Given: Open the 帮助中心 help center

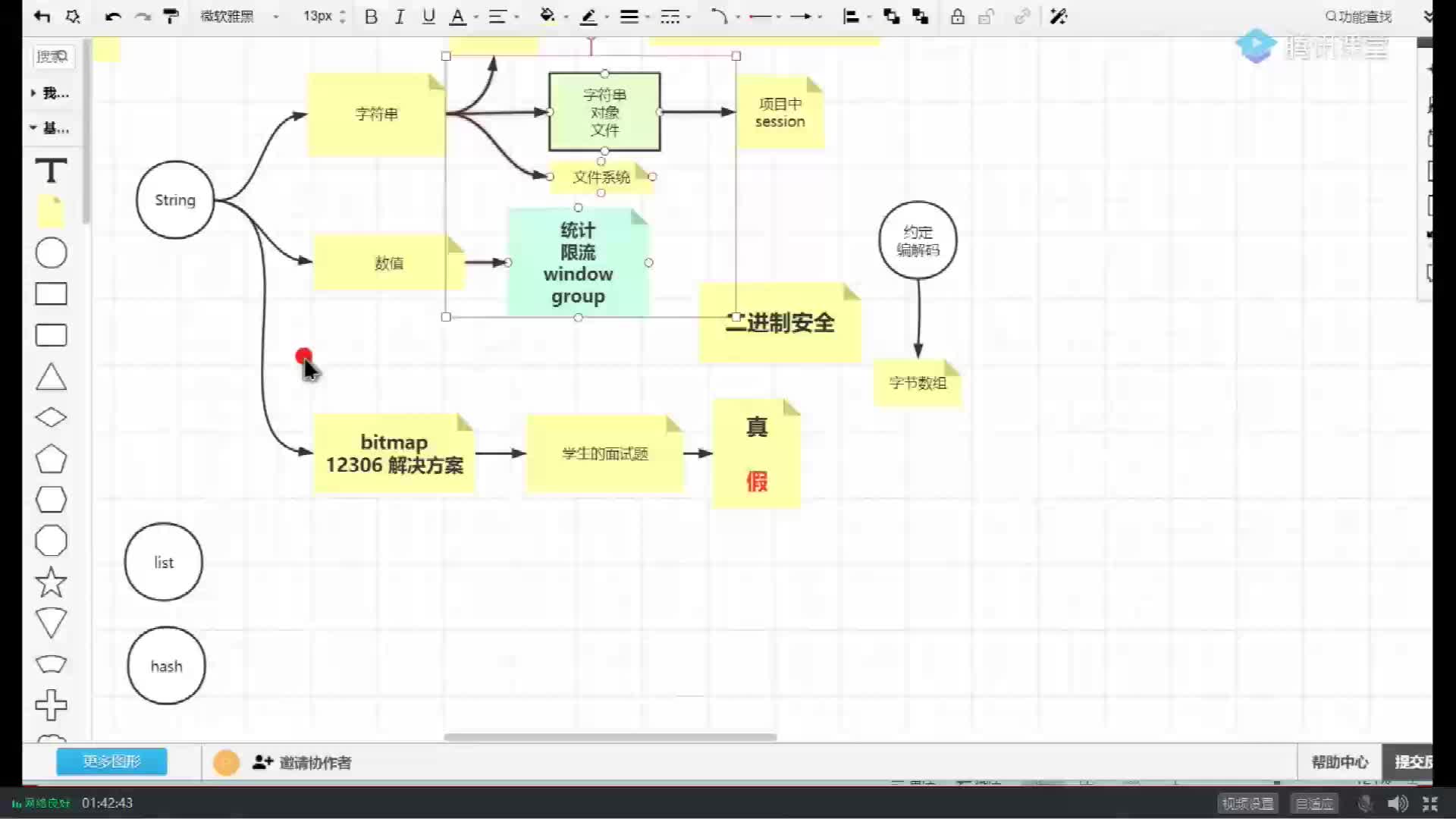Looking at the screenshot, I should (x=1340, y=762).
